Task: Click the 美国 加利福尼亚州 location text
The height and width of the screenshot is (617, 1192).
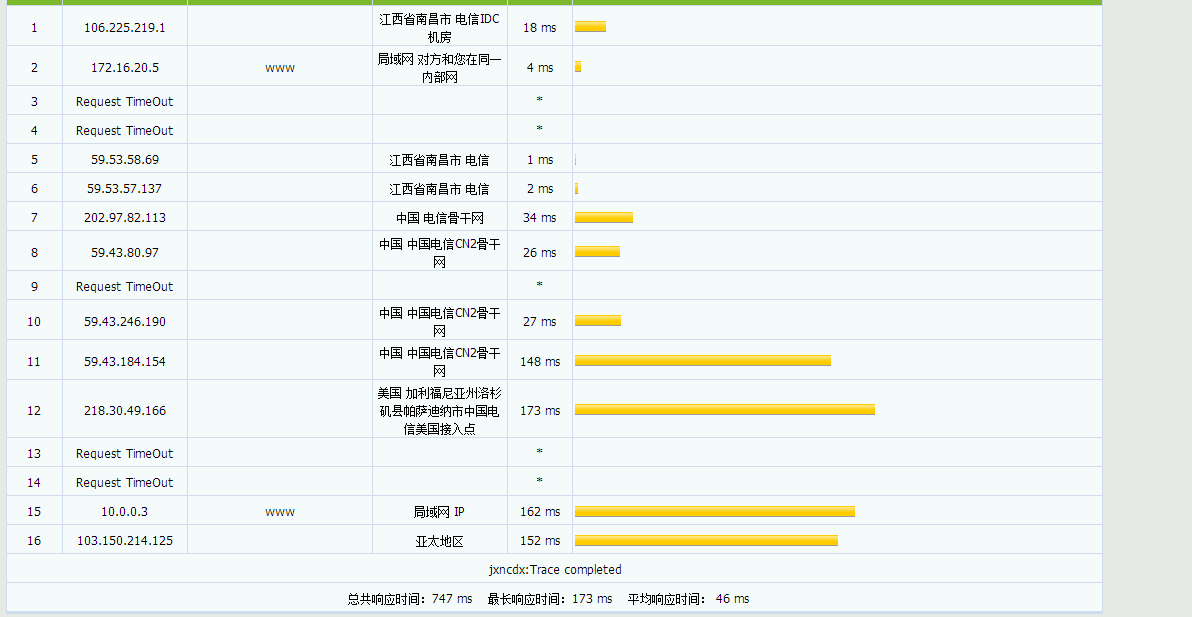Action: 439,410
